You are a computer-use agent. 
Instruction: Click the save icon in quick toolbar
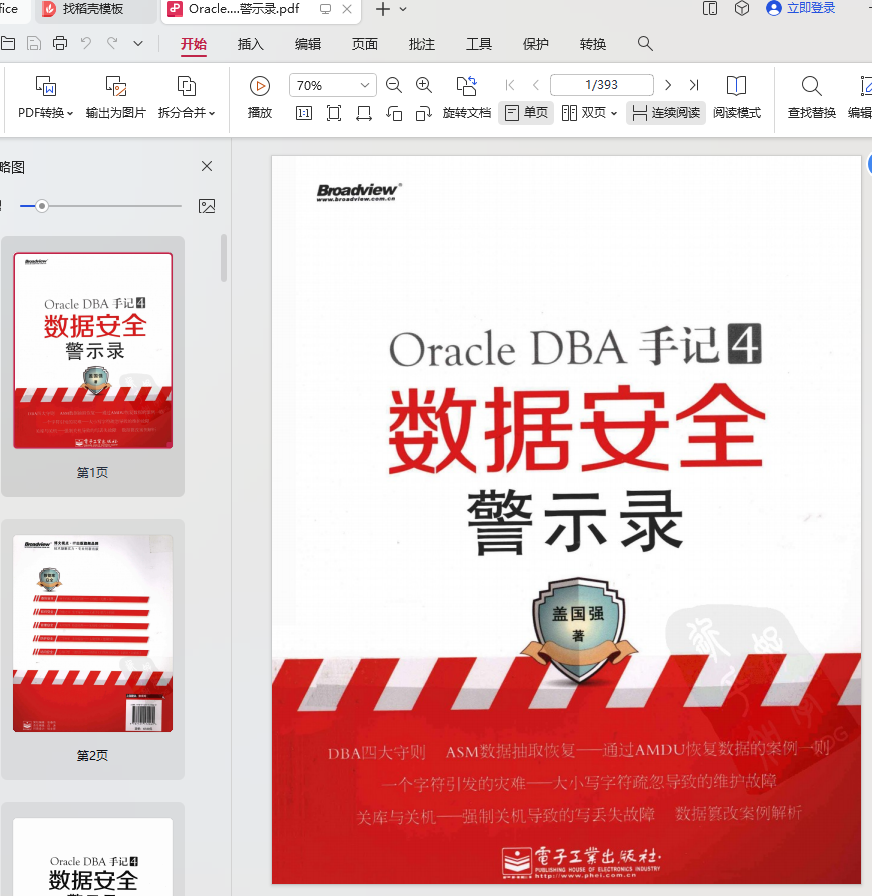tap(34, 43)
